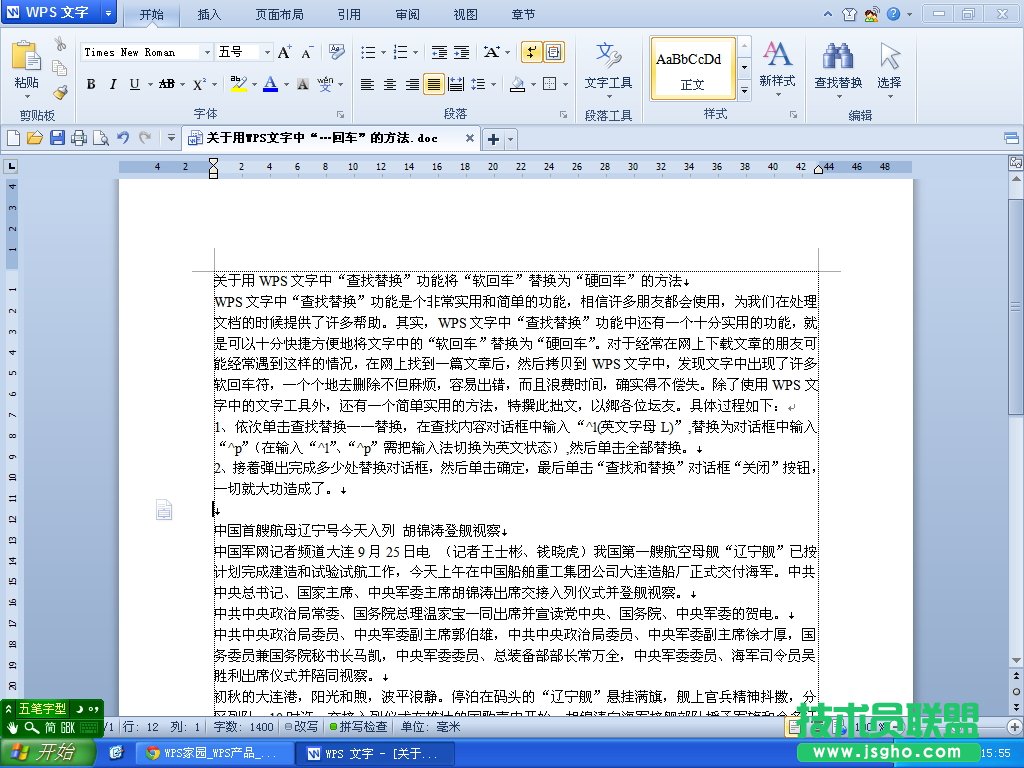
Task: Click the Save icon in quick toolbar
Action: tap(57, 138)
